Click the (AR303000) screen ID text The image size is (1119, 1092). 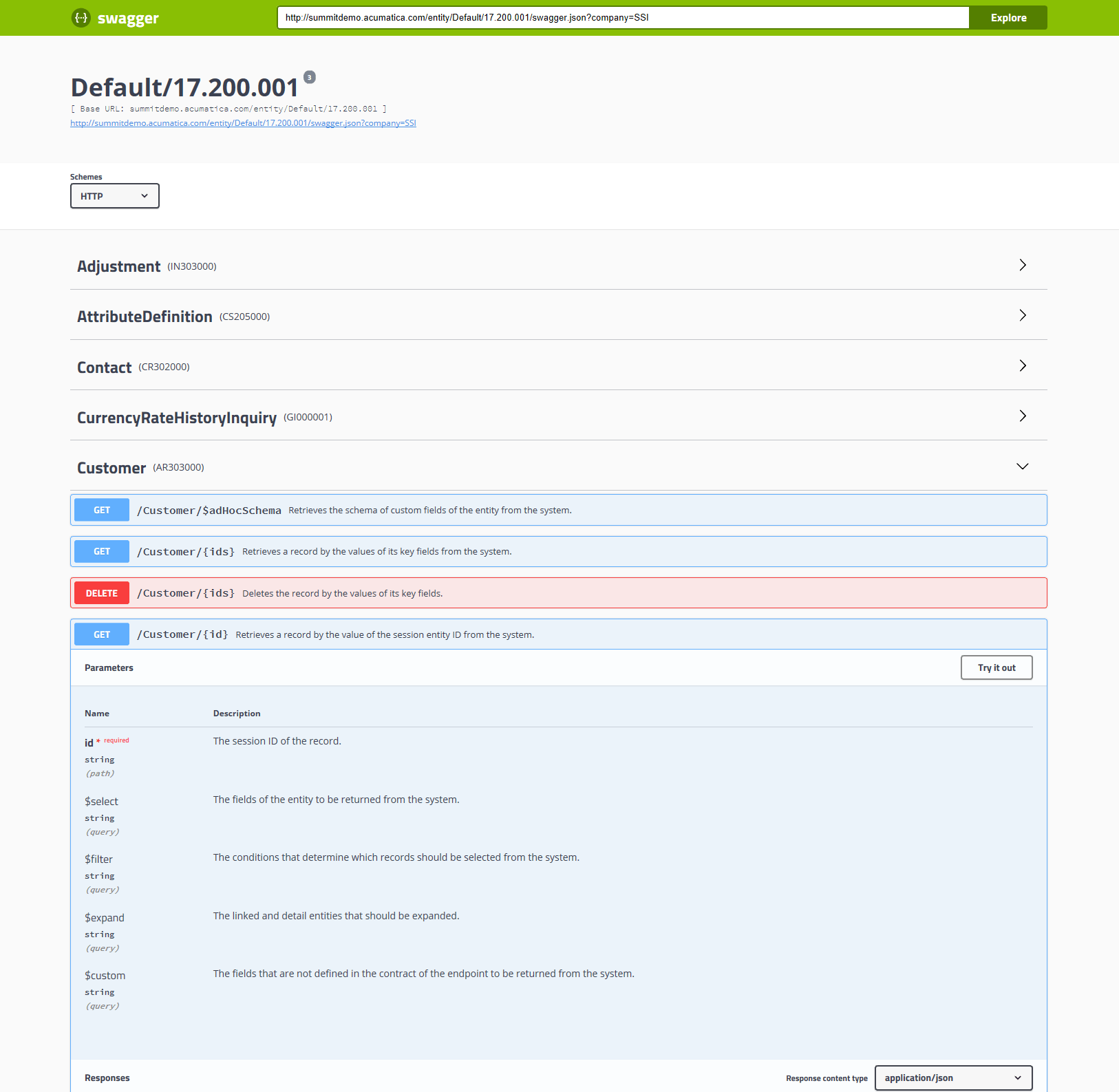[x=178, y=467]
